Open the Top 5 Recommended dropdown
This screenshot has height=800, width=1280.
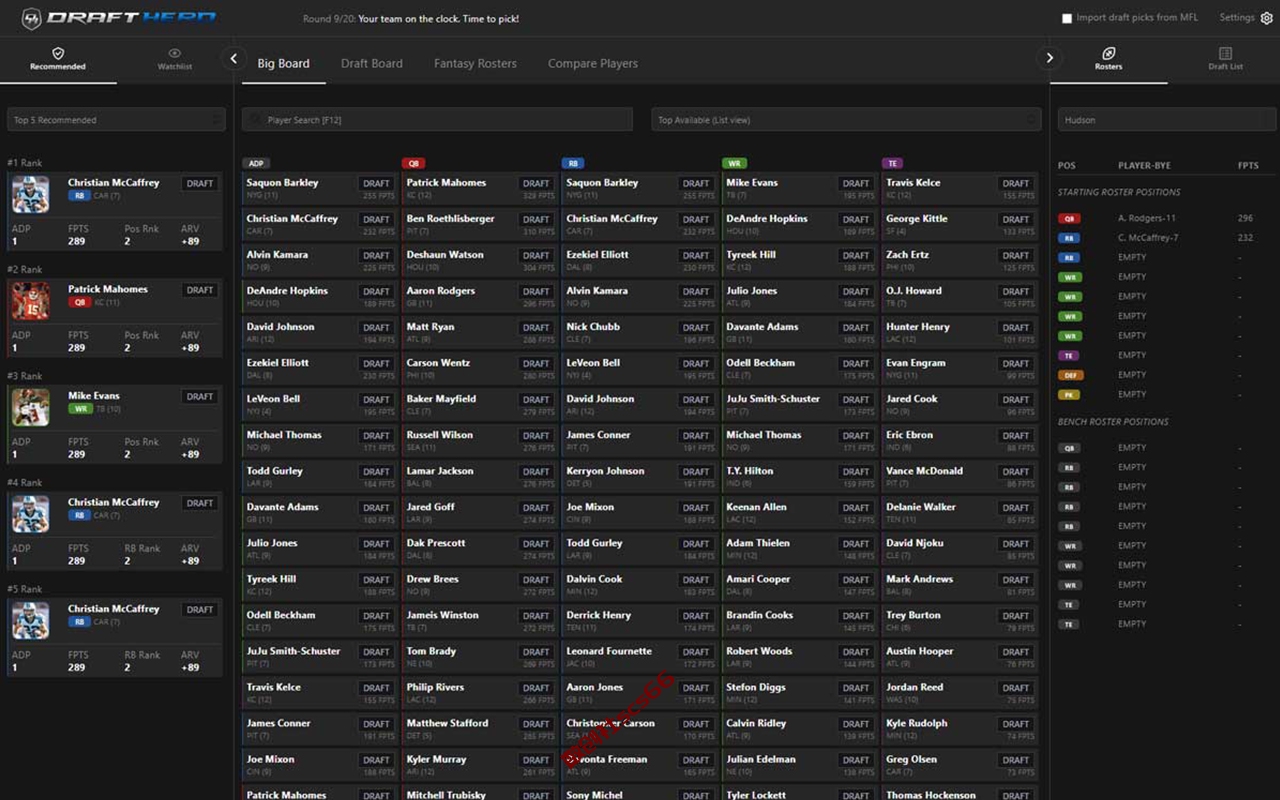tap(116, 120)
